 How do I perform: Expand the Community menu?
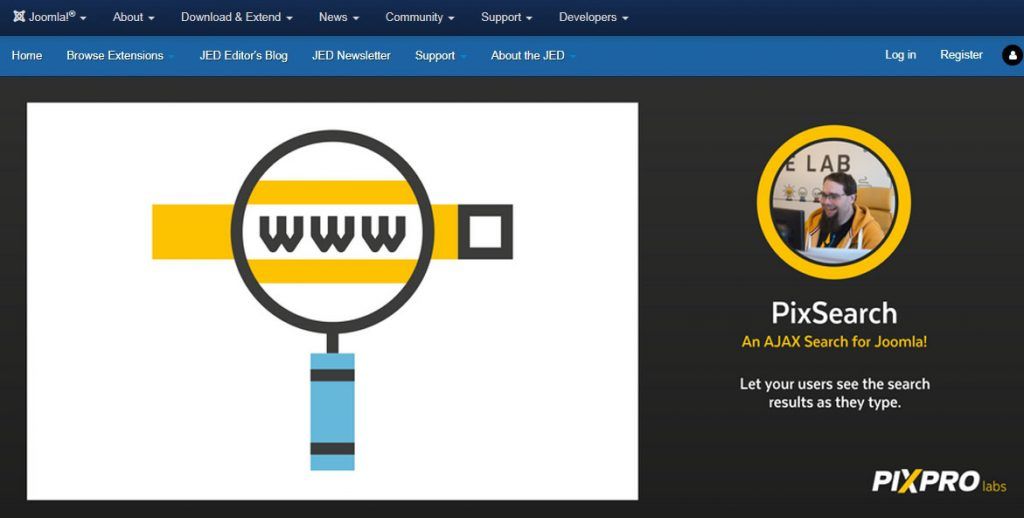click(420, 18)
